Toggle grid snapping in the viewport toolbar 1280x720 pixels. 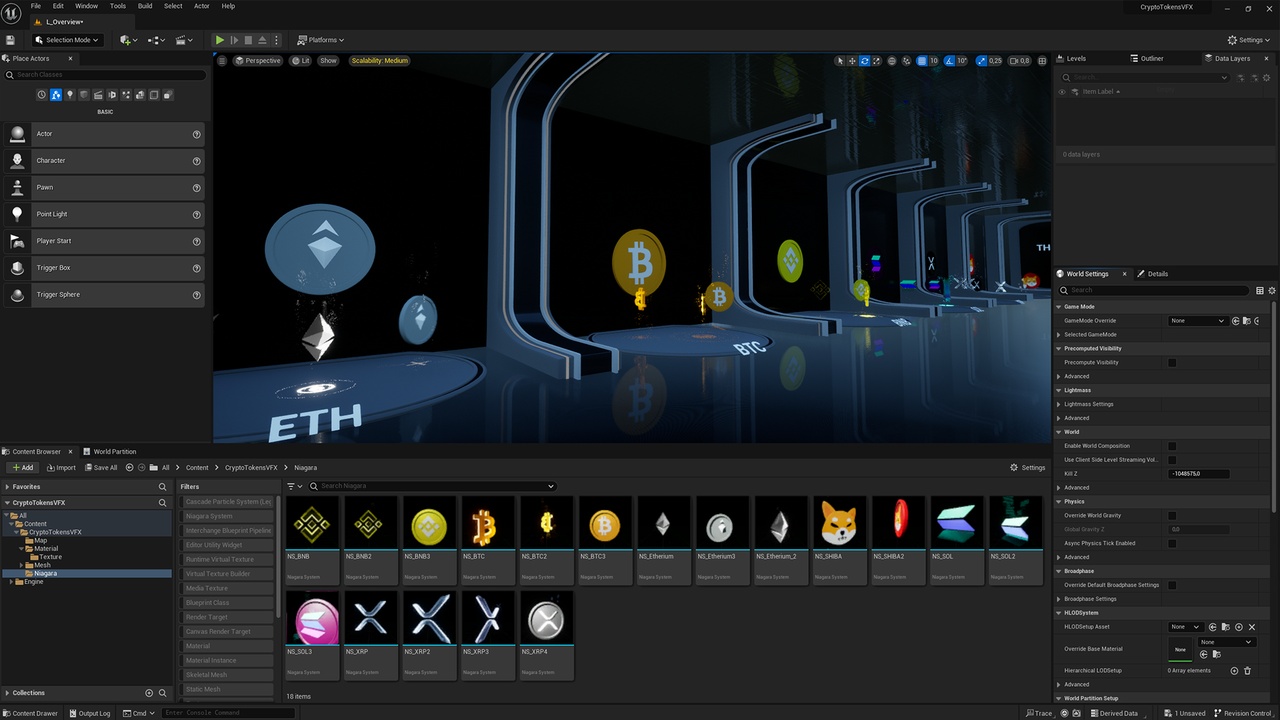tap(922, 61)
